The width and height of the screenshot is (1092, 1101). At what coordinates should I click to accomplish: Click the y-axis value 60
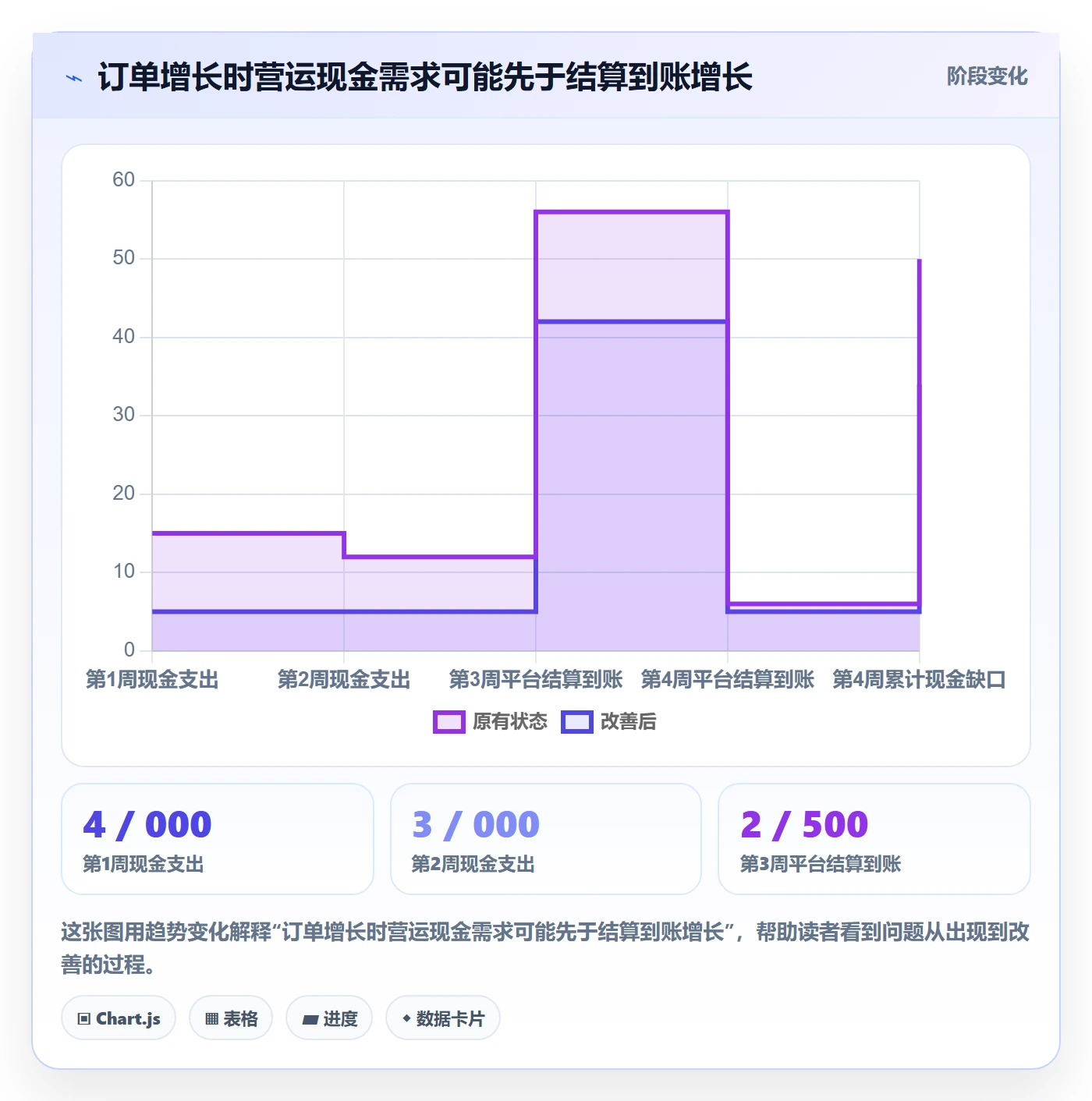tap(124, 180)
